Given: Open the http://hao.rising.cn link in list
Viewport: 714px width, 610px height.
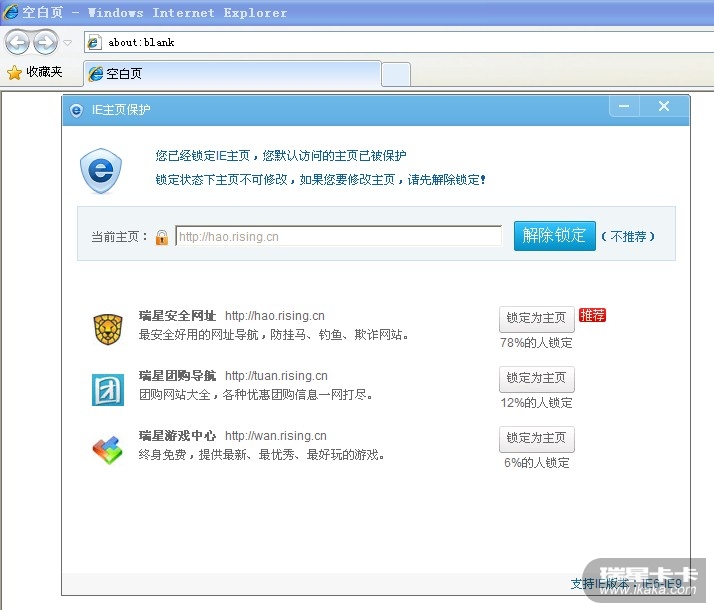Looking at the screenshot, I should 275,316.
